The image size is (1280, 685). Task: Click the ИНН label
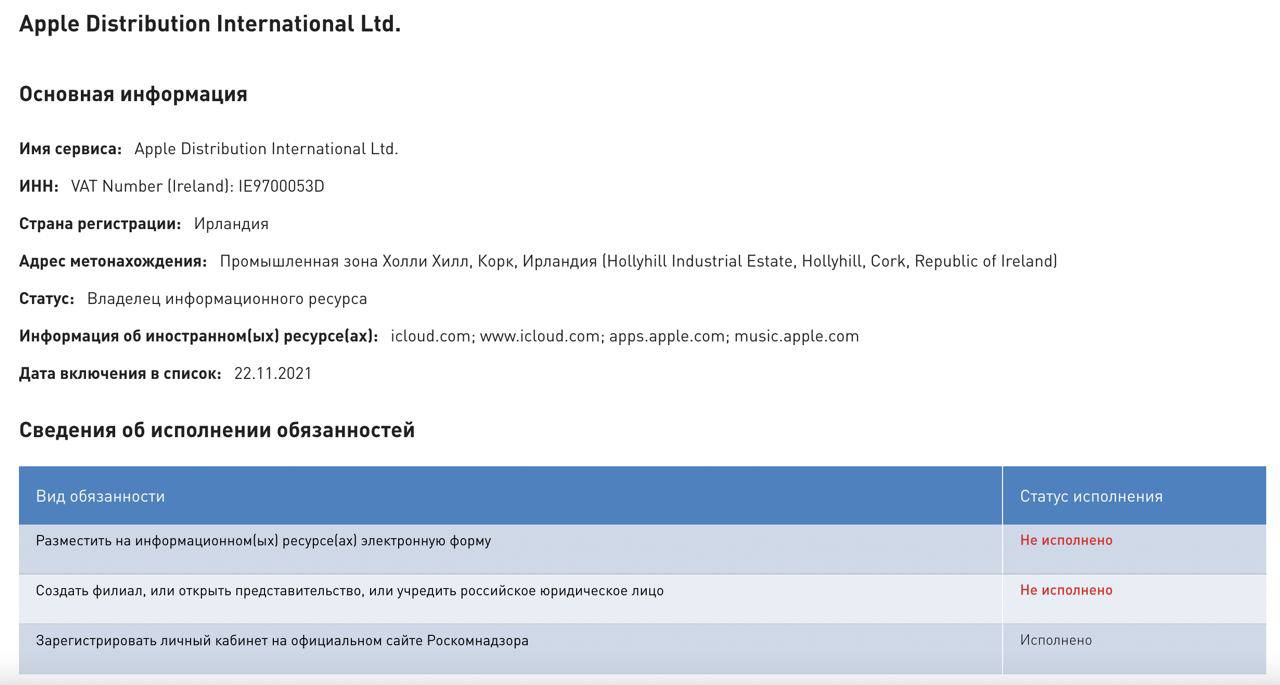tap(39, 186)
